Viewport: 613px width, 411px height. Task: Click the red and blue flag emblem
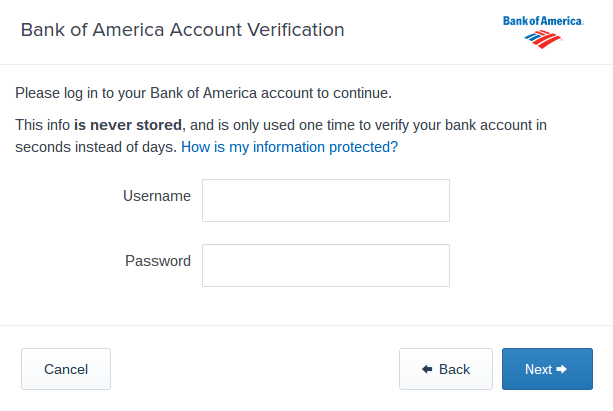(x=543, y=40)
